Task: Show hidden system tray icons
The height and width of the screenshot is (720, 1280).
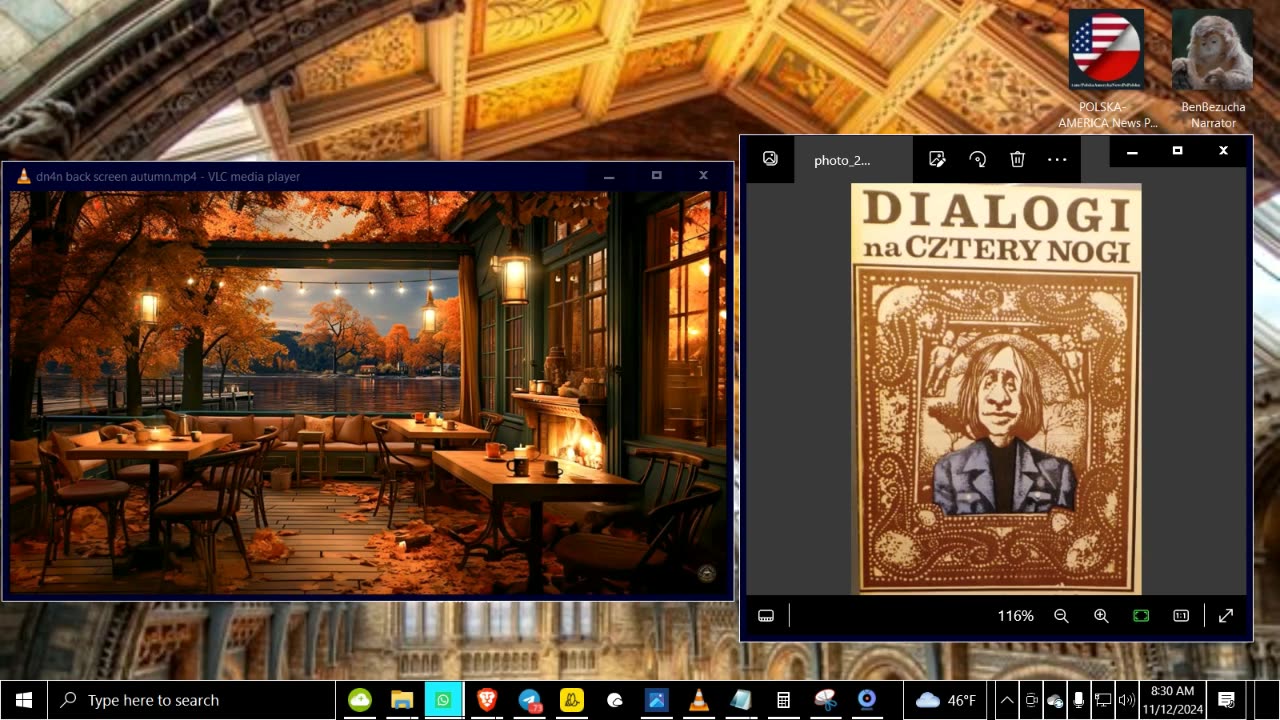Action: tap(1007, 700)
